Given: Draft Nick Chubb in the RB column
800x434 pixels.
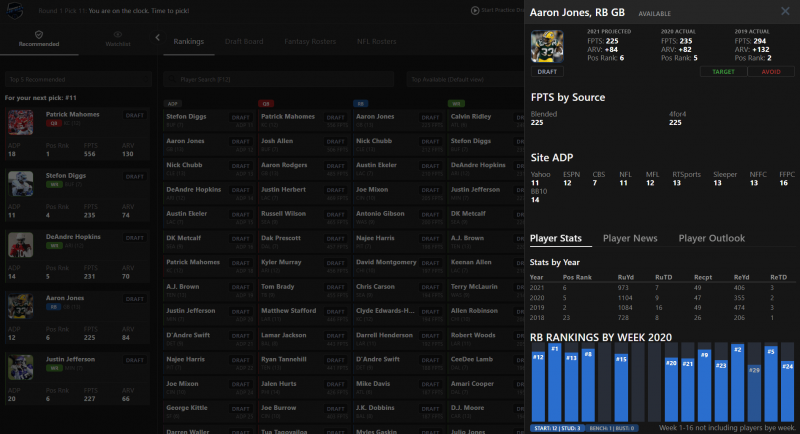Looking at the screenshot, I should pos(431,142).
